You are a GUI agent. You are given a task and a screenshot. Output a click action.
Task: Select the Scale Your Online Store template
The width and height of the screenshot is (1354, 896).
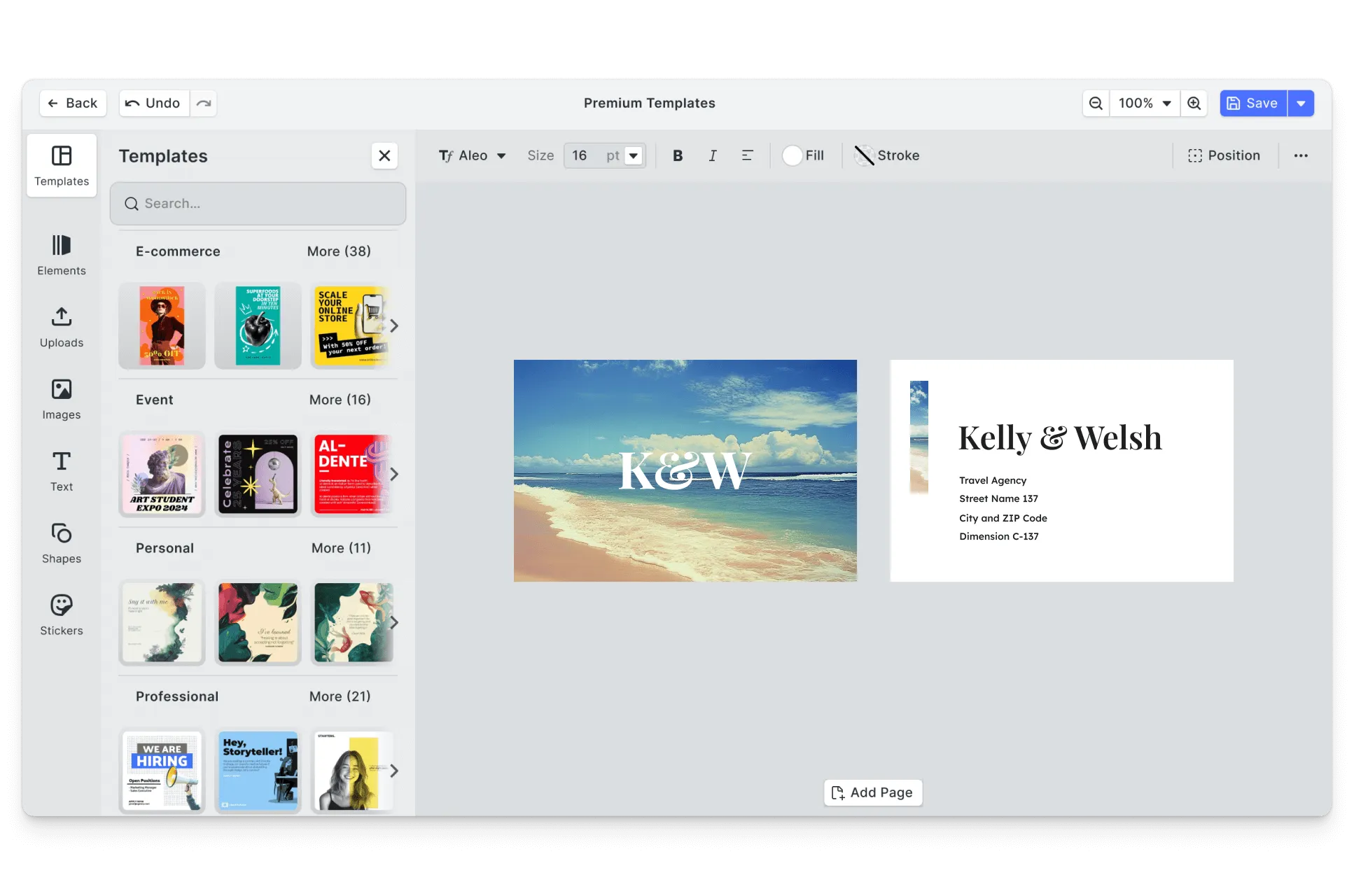pyautogui.click(x=351, y=326)
